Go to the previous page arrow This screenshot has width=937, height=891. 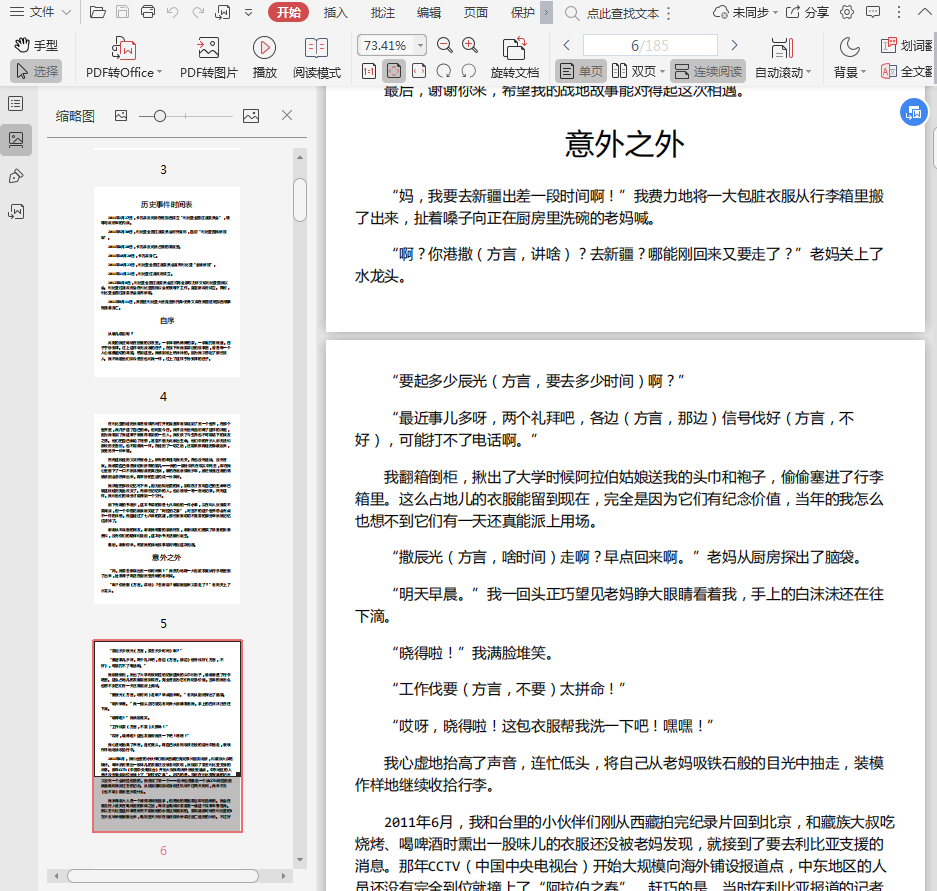click(567, 45)
